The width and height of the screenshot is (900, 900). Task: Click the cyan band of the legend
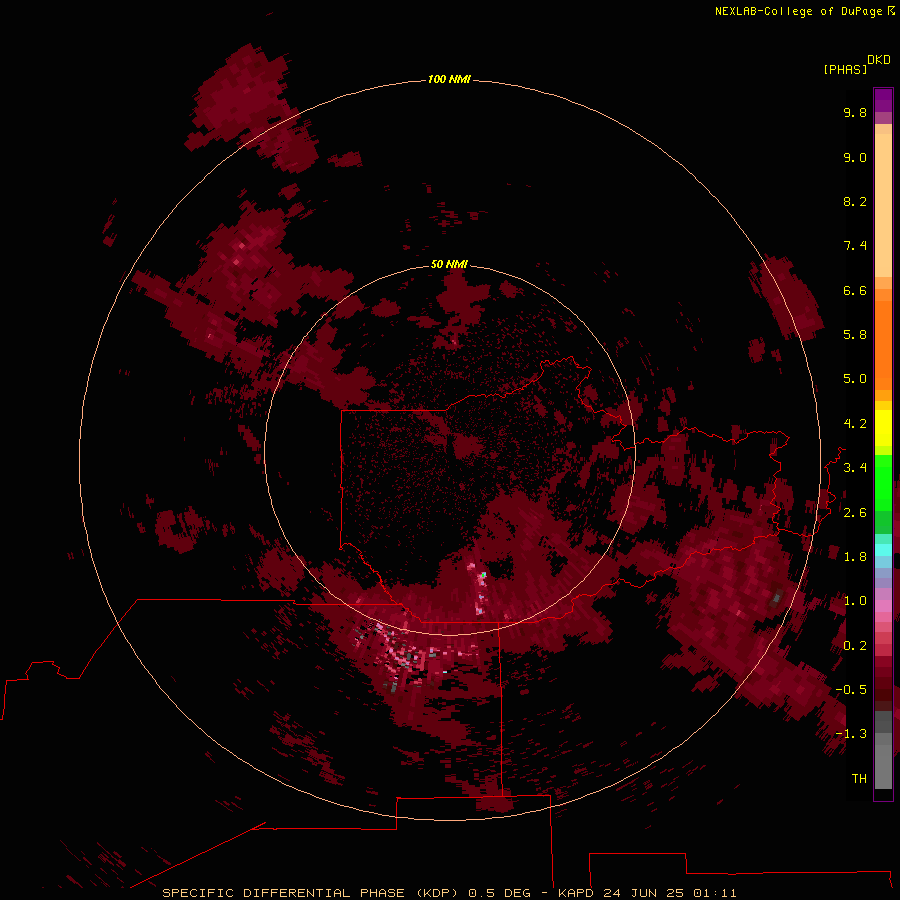coord(883,550)
